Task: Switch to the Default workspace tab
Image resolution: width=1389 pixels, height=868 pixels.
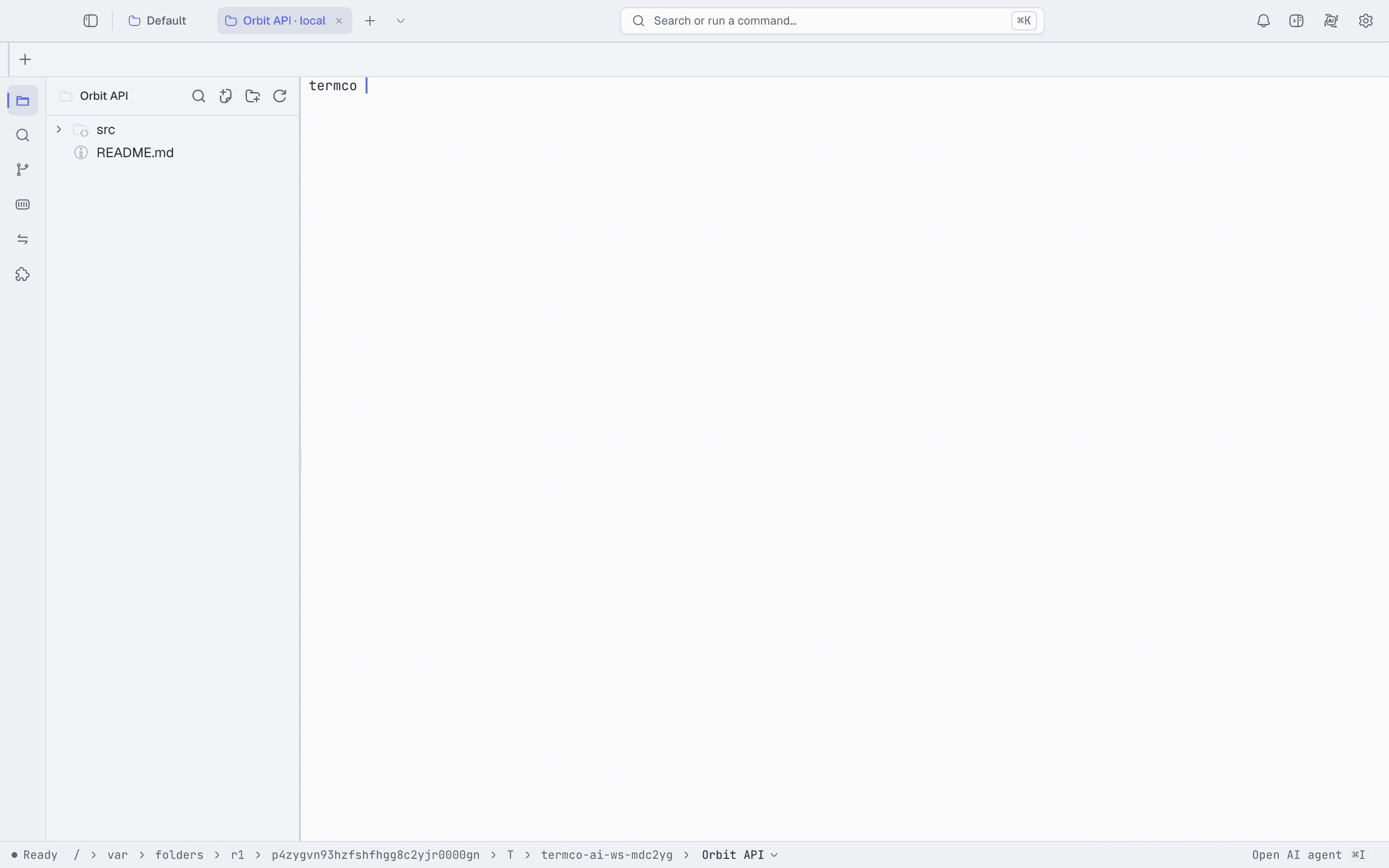Action: tap(158, 21)
